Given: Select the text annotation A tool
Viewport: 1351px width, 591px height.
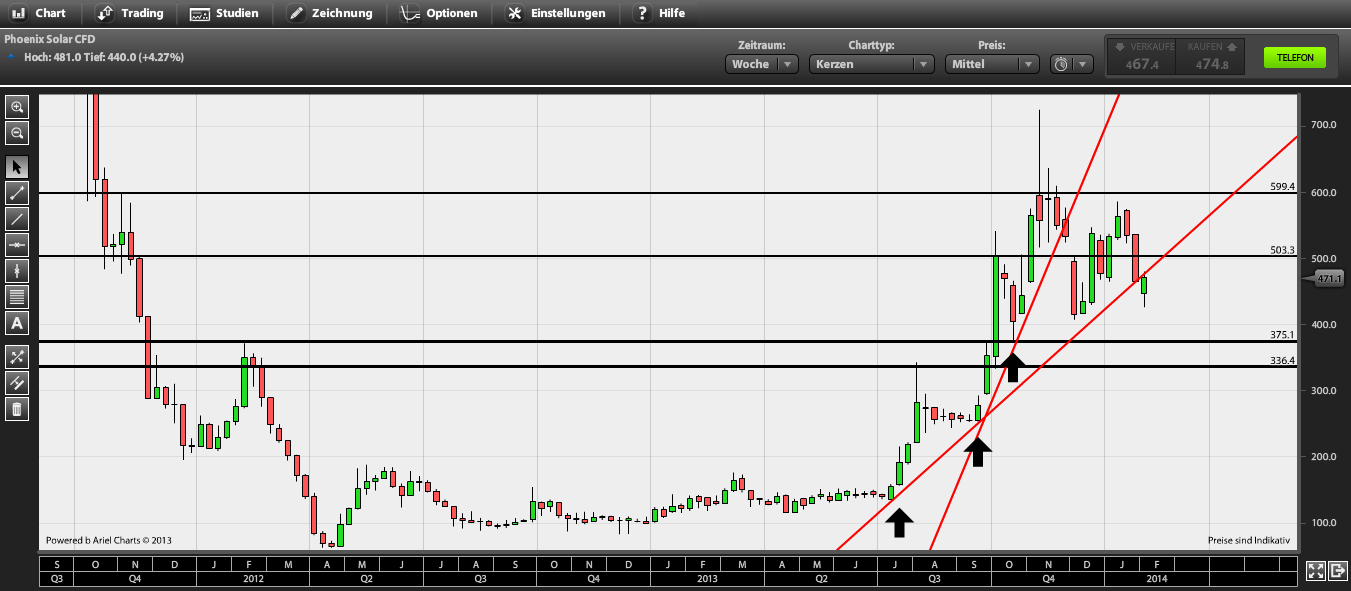Looking at the screenshot, I should pyautogui.click(x=17, y=323).
